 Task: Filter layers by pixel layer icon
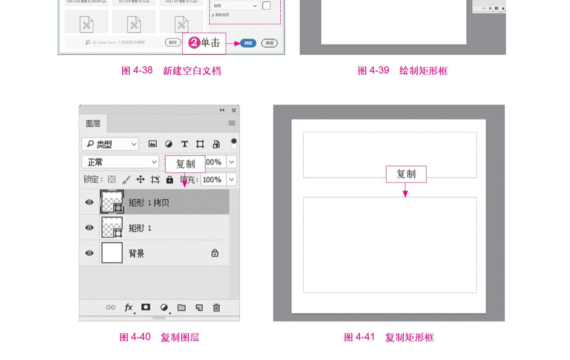[153, 144]
